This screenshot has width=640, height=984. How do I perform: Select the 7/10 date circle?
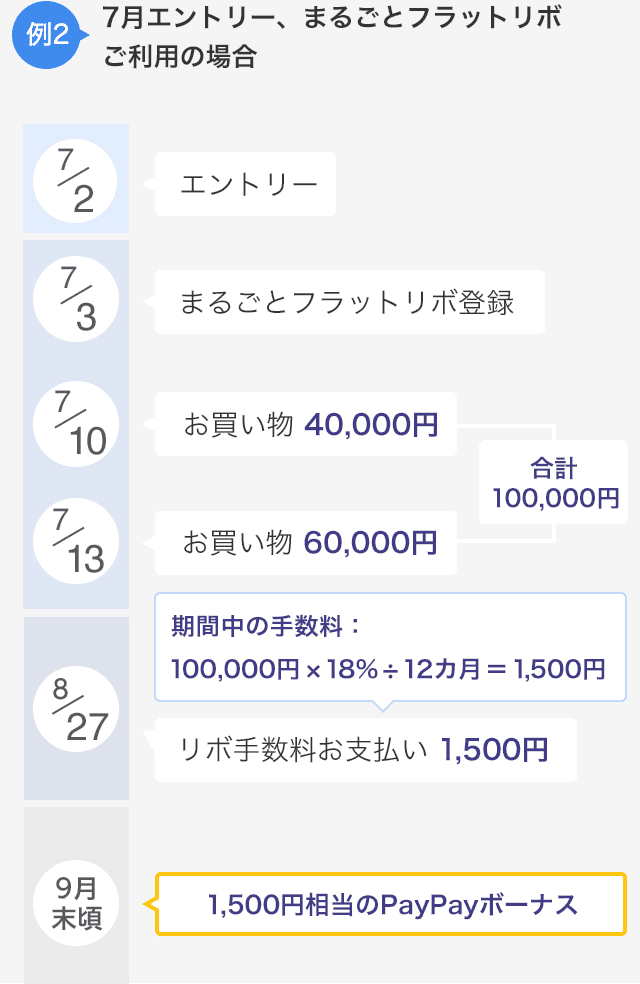point(75,424)
